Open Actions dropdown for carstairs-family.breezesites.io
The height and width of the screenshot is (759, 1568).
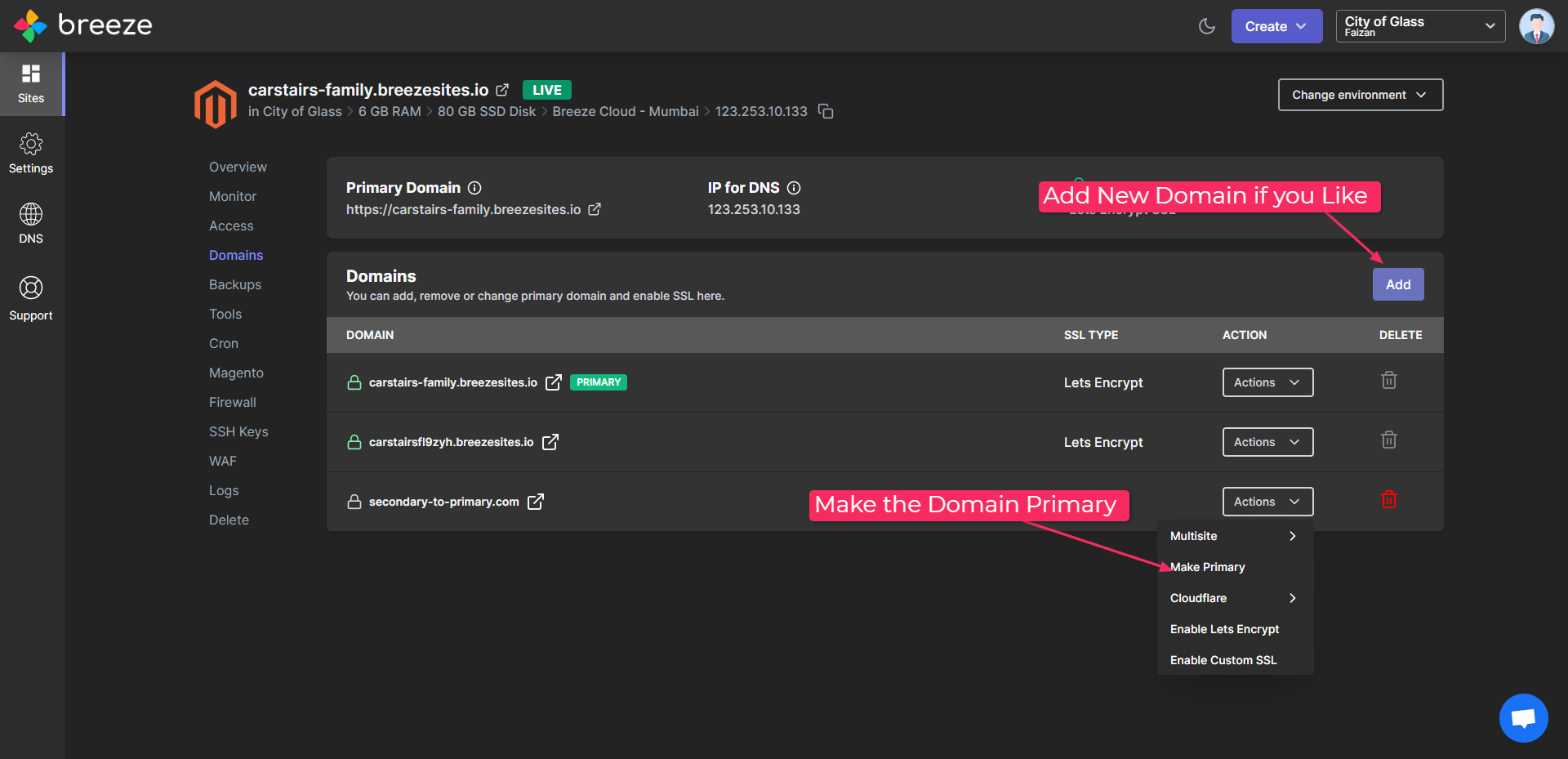pyautogui.click(x=1267, y=382)
